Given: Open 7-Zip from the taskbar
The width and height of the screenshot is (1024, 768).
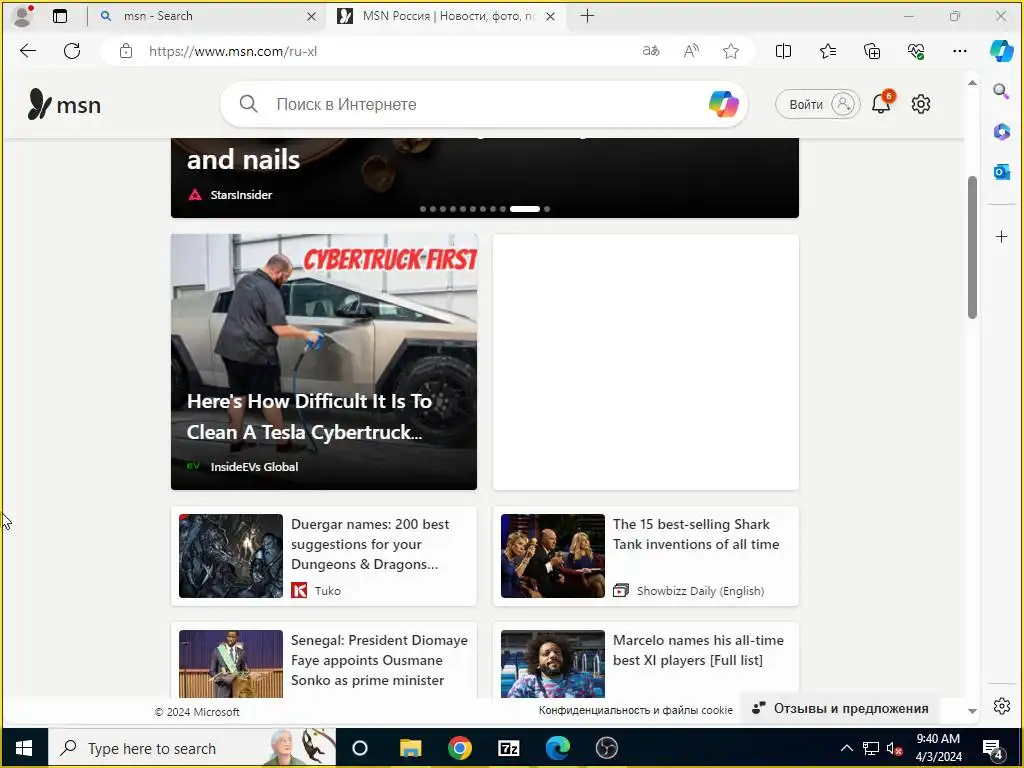Looking at the screenshot, I should pos(509,748).
